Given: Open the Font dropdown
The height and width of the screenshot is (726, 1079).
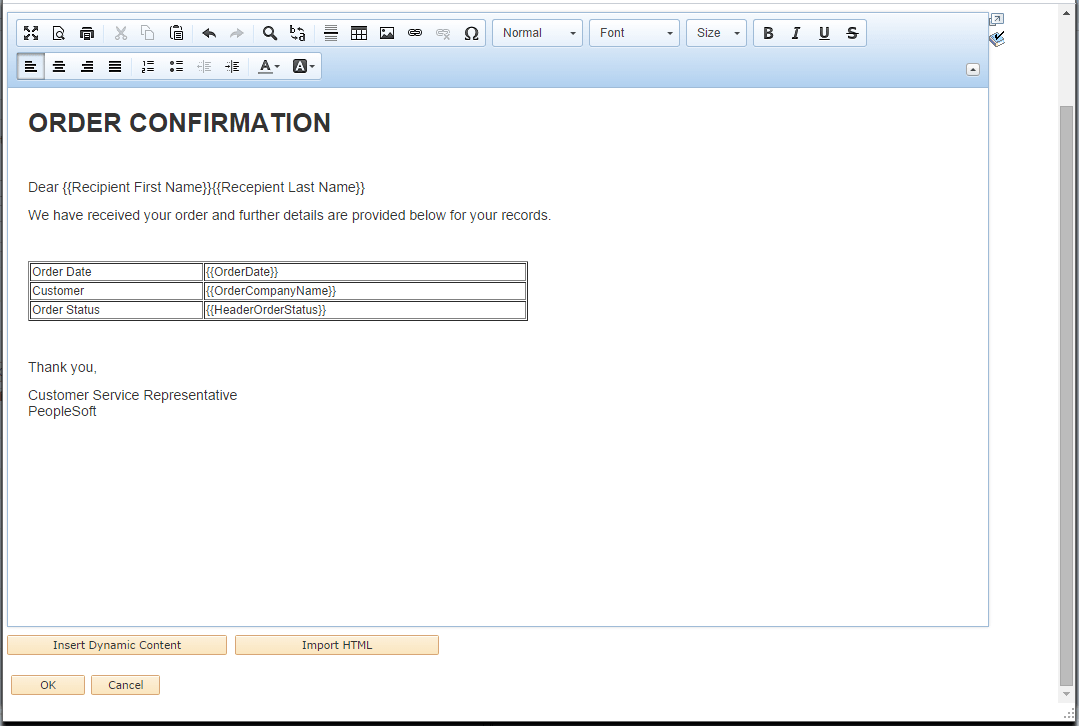Looking at the screenshot, I should click(634, 32).
